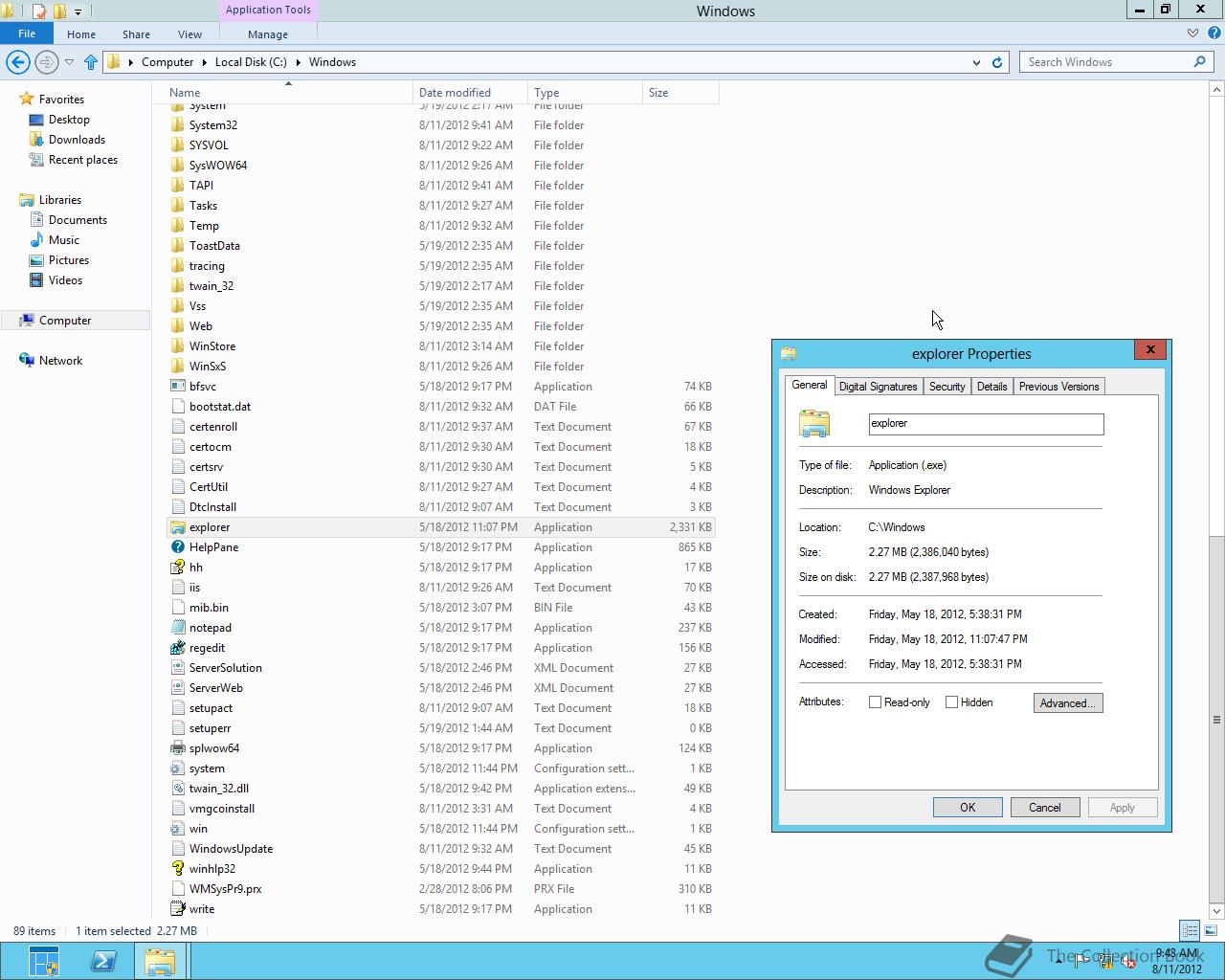Sort file list by Name column
Image resolution: width=1225 pixels, height=980 pixels.
(x=288, y=93)
